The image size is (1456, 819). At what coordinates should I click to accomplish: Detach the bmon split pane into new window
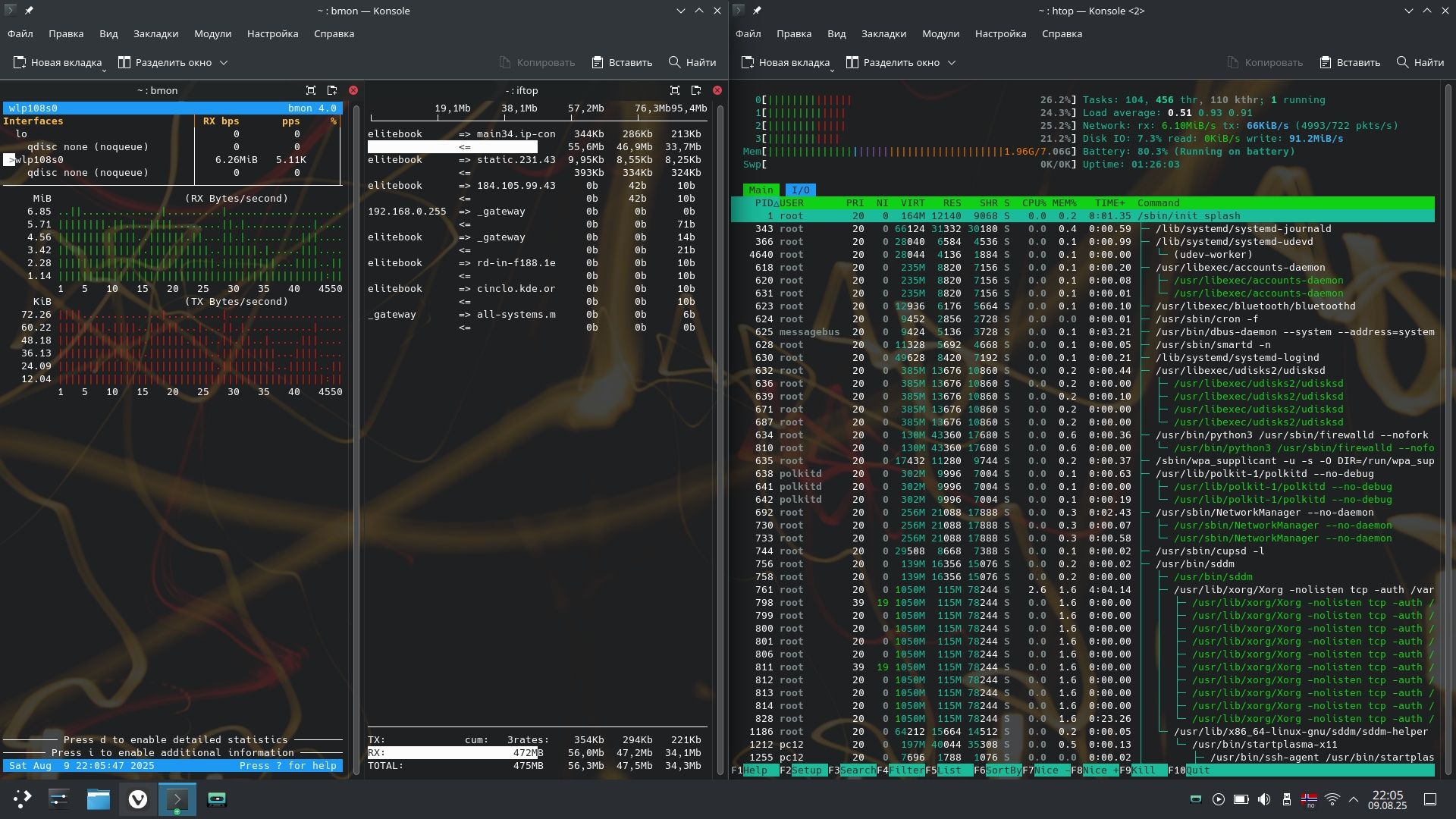[332, 90]
